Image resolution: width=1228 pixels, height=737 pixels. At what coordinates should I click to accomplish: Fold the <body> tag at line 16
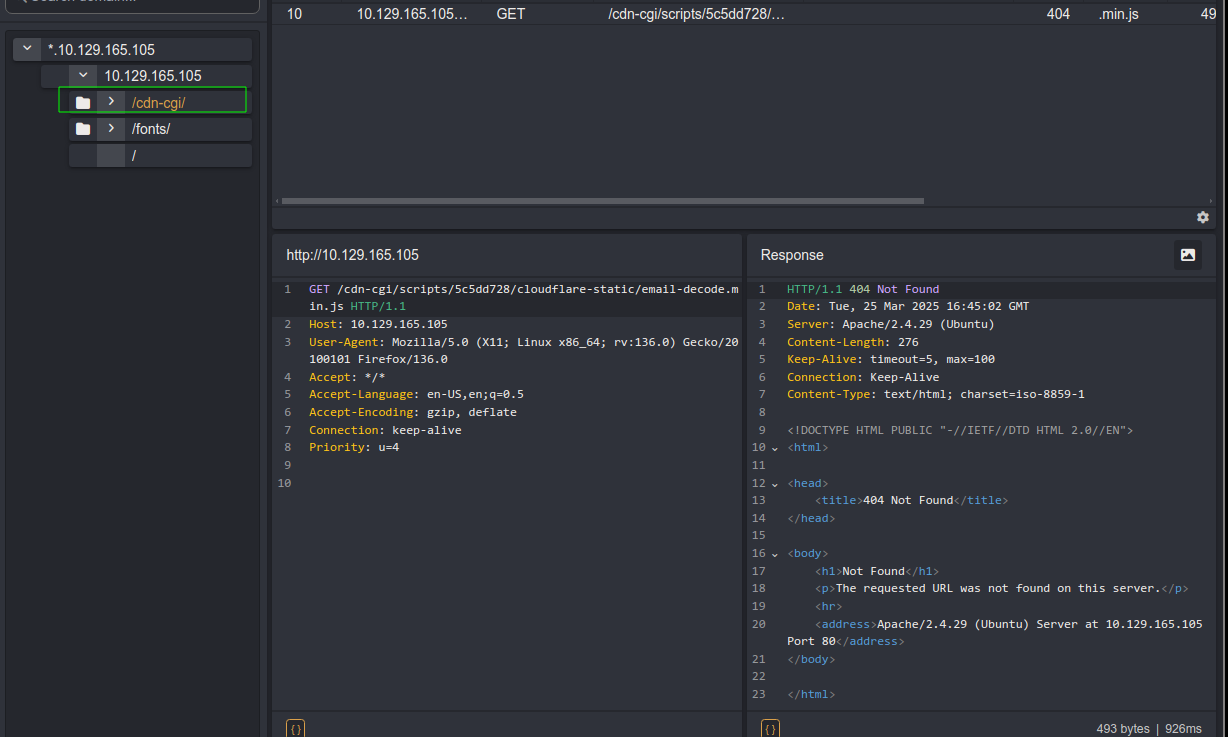point(774,554)
